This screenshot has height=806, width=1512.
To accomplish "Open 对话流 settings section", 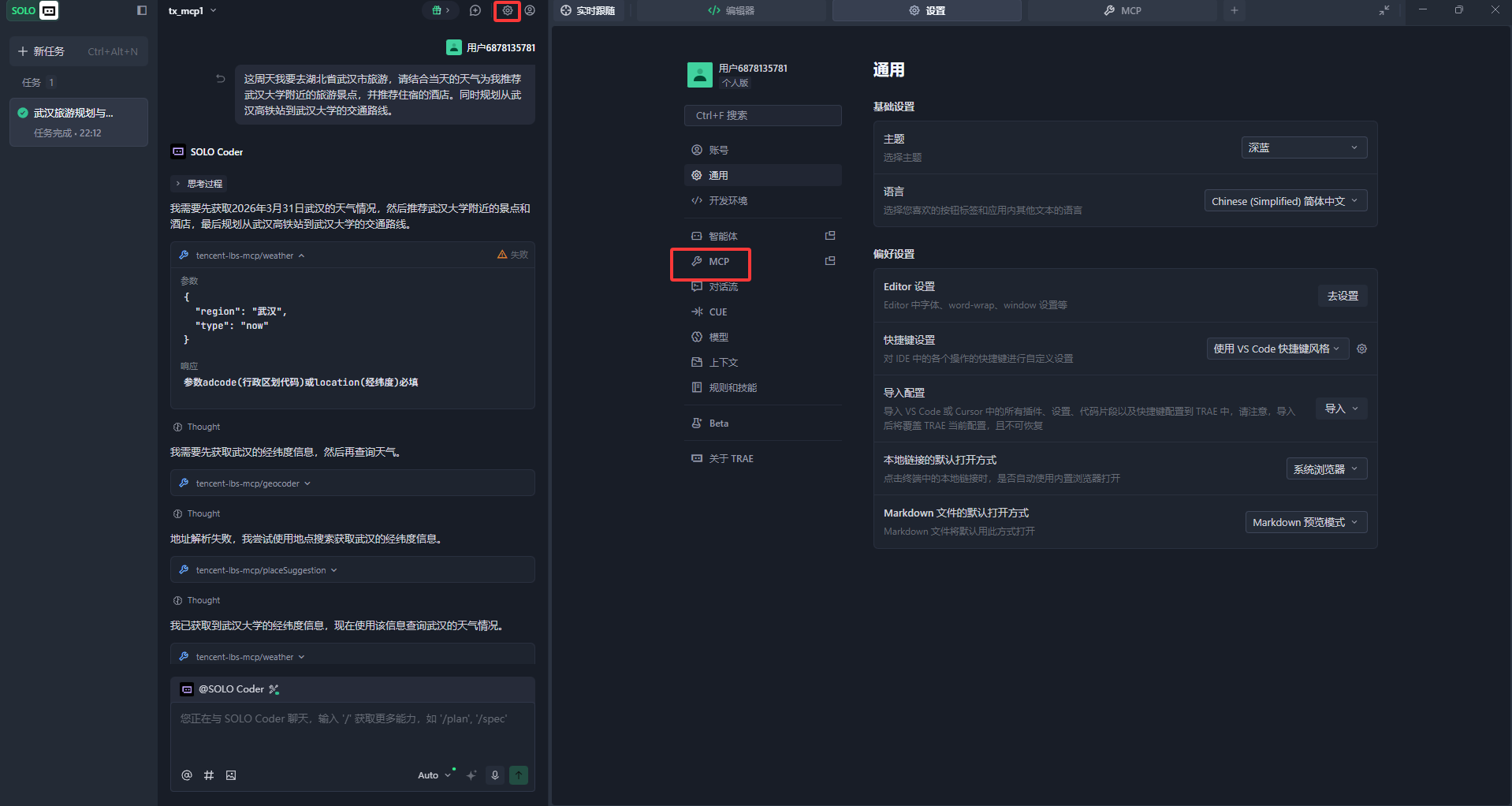I will tap(762, 286).
